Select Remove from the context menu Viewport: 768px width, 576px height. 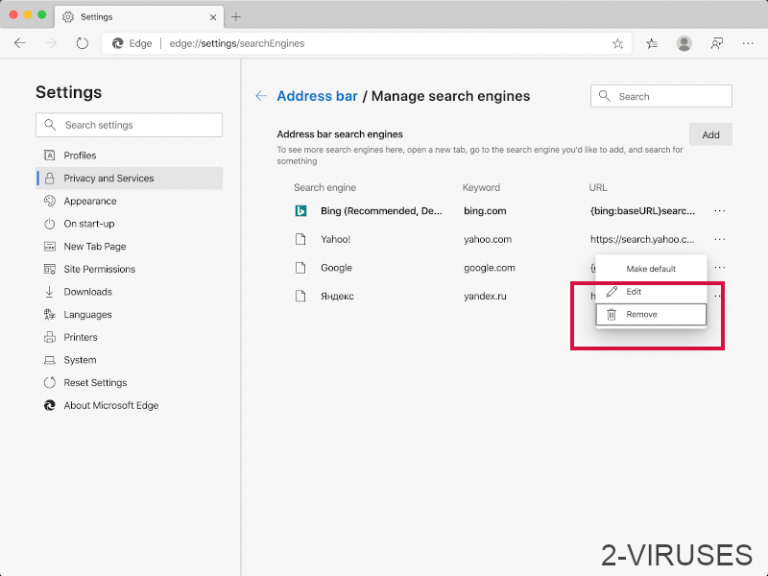(651, 315)
